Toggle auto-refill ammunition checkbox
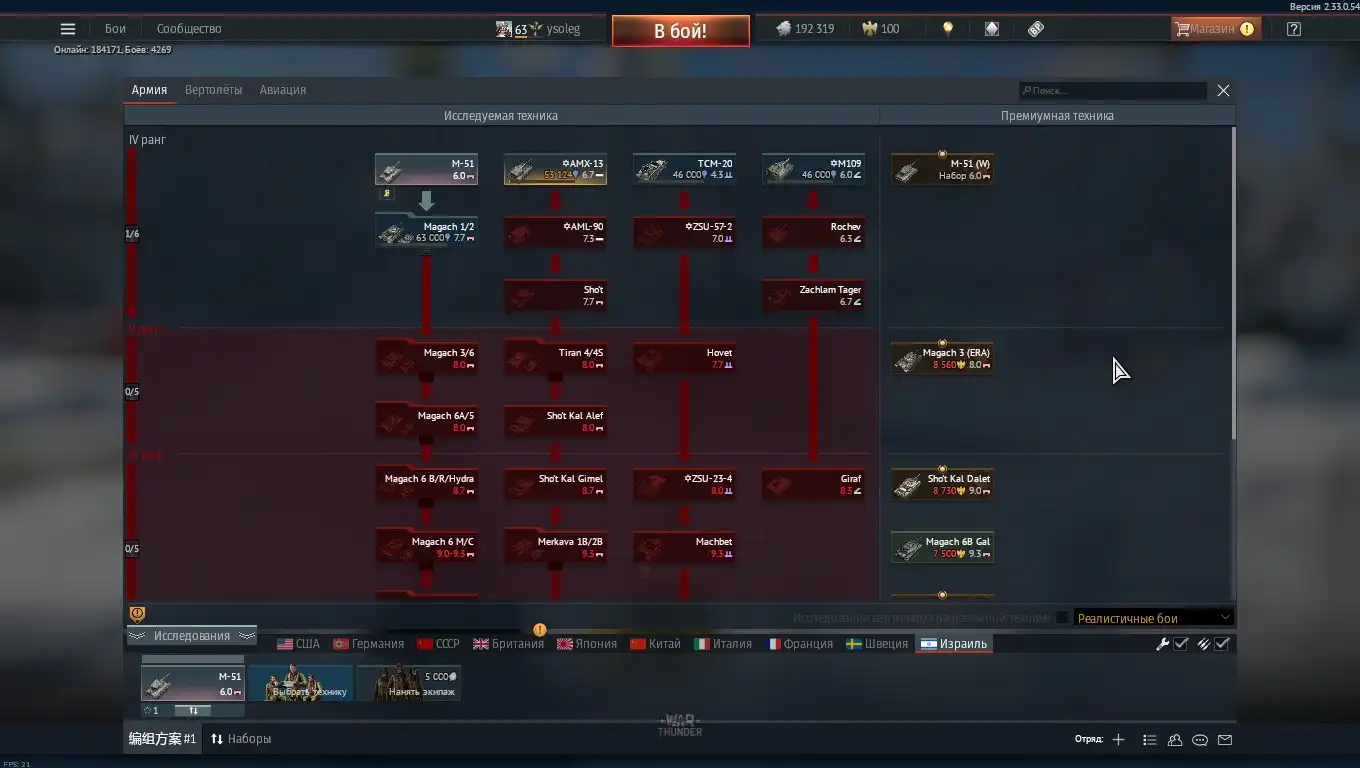Screen dimensions: 1360x768 click(x=1222, y=644)
